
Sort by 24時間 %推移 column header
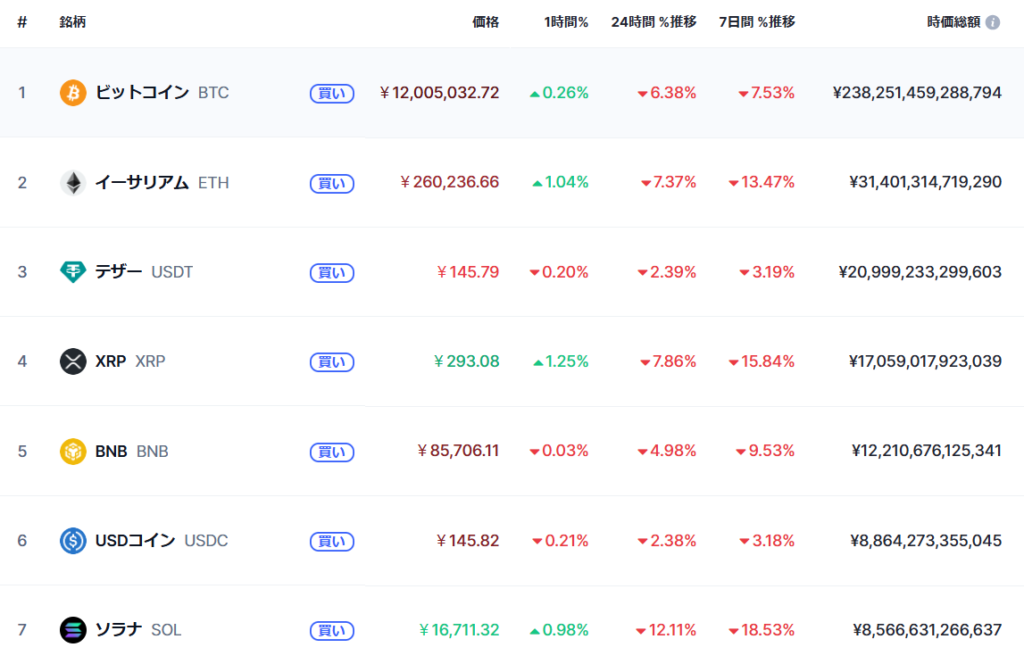(x=653, y=22)
